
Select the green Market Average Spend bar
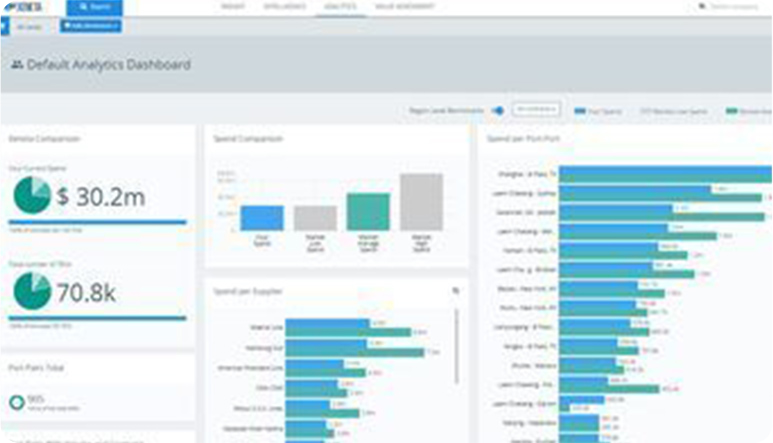click(368, 212)
